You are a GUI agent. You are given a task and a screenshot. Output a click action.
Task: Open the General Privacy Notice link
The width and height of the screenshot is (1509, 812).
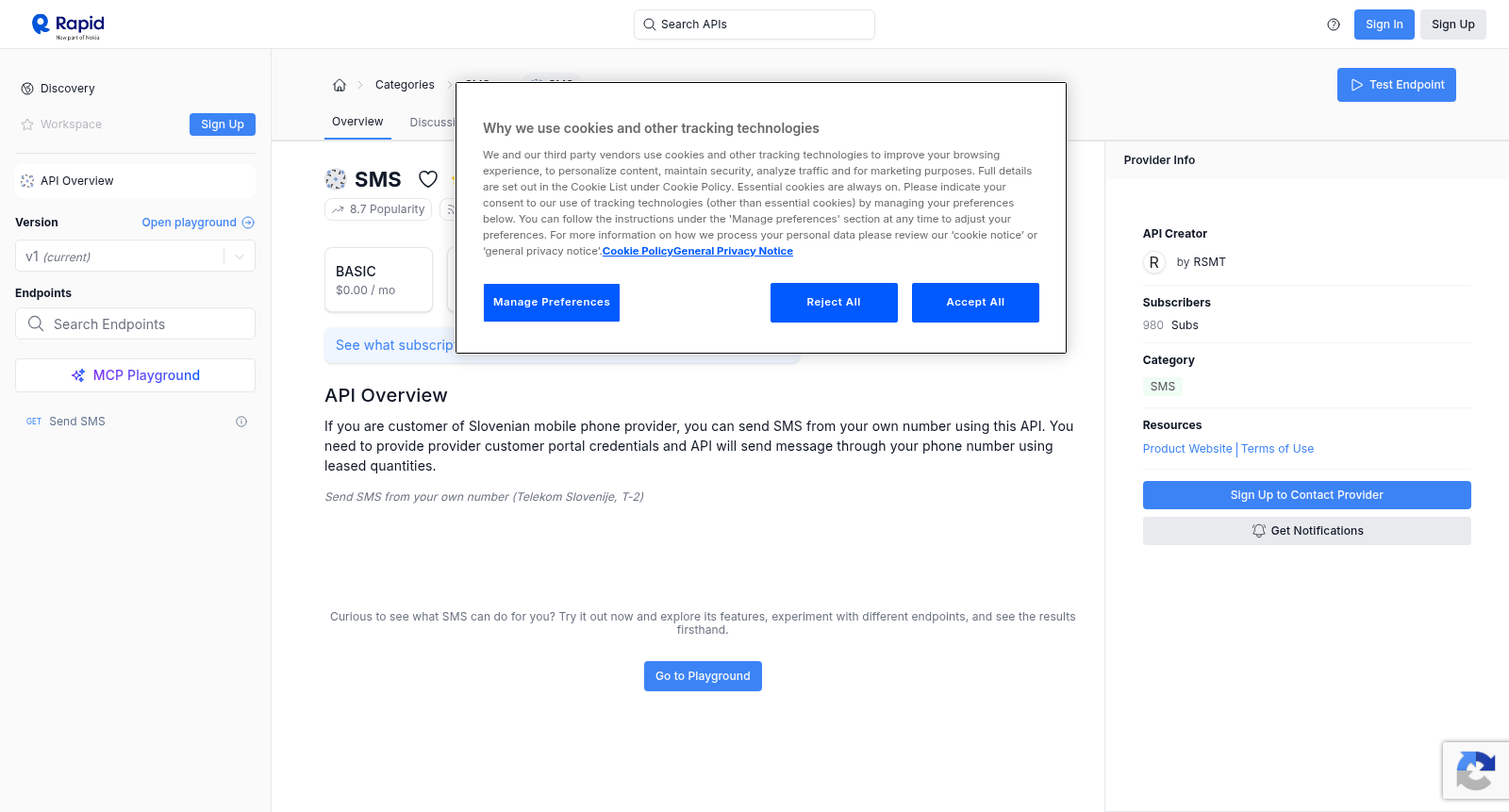(x=733, y=251)
